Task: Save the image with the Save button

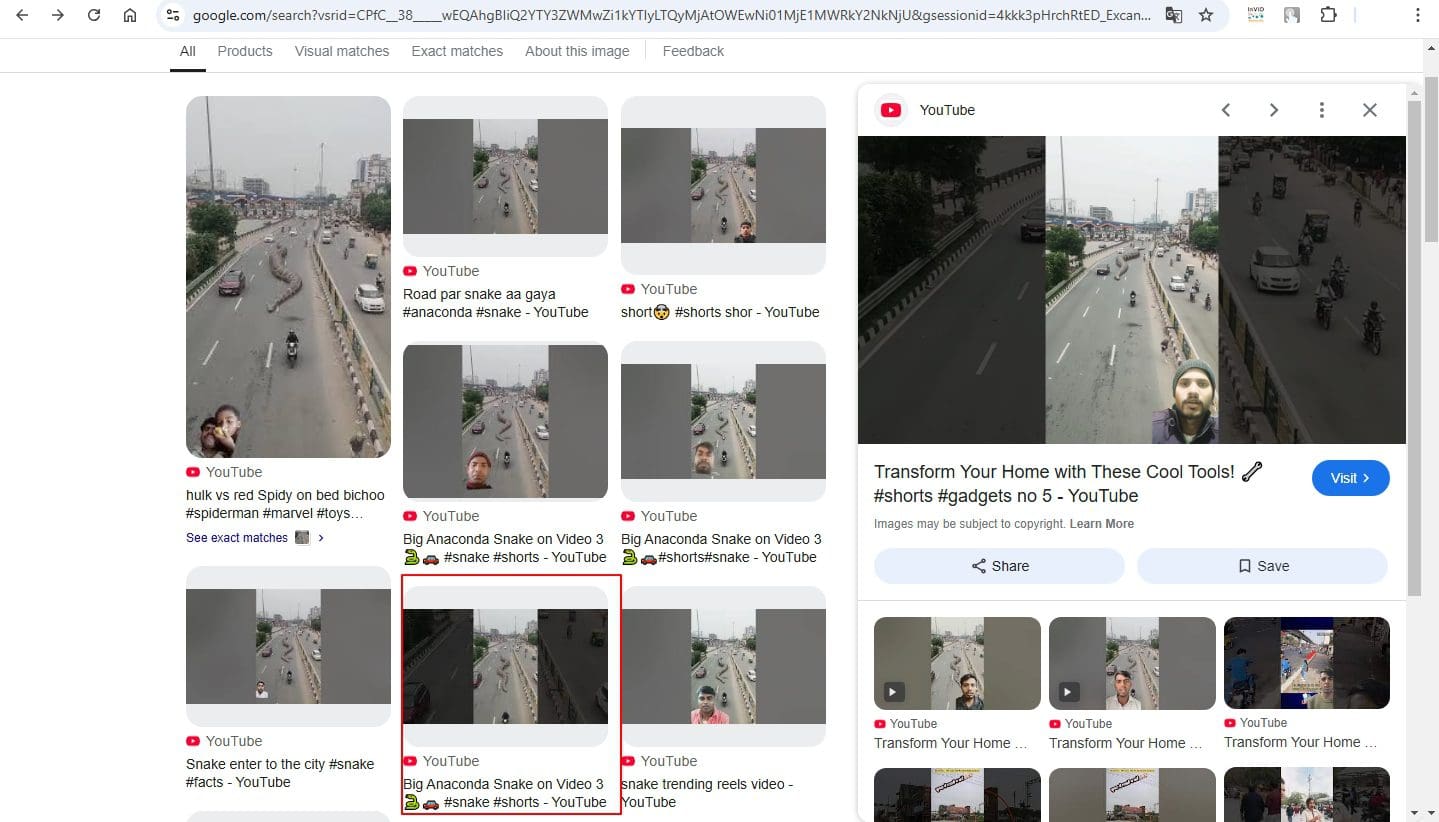Action: click(x=1261, y=566)
